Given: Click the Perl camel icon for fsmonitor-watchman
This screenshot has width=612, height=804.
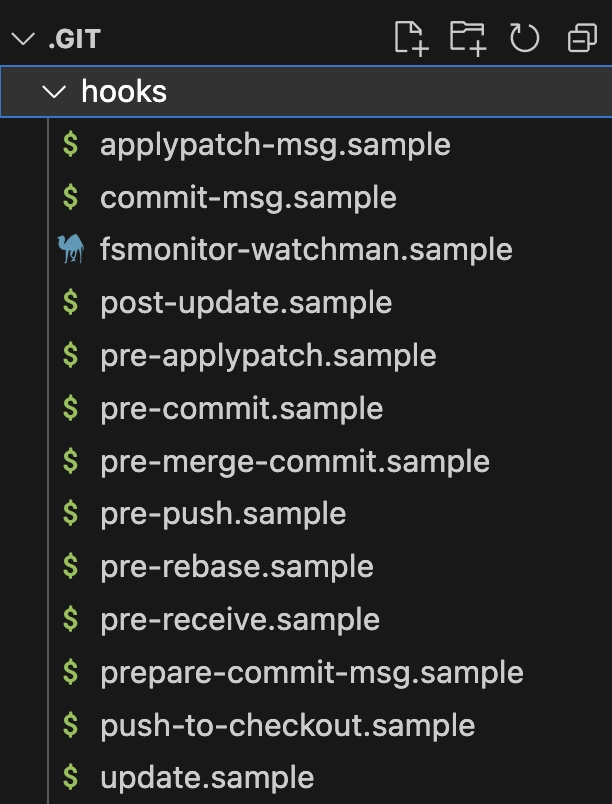Looking at the screenshot, I should (71, 249).
